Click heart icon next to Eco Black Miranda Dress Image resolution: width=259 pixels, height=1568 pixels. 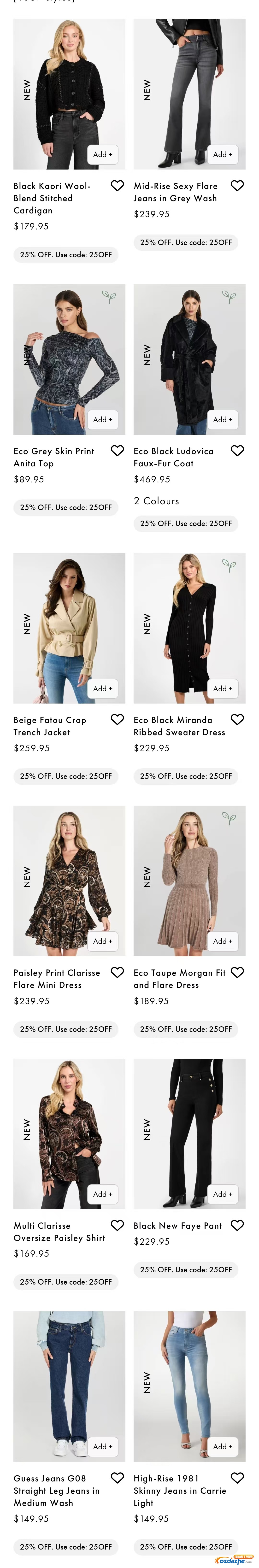click(x=237, y=719)
